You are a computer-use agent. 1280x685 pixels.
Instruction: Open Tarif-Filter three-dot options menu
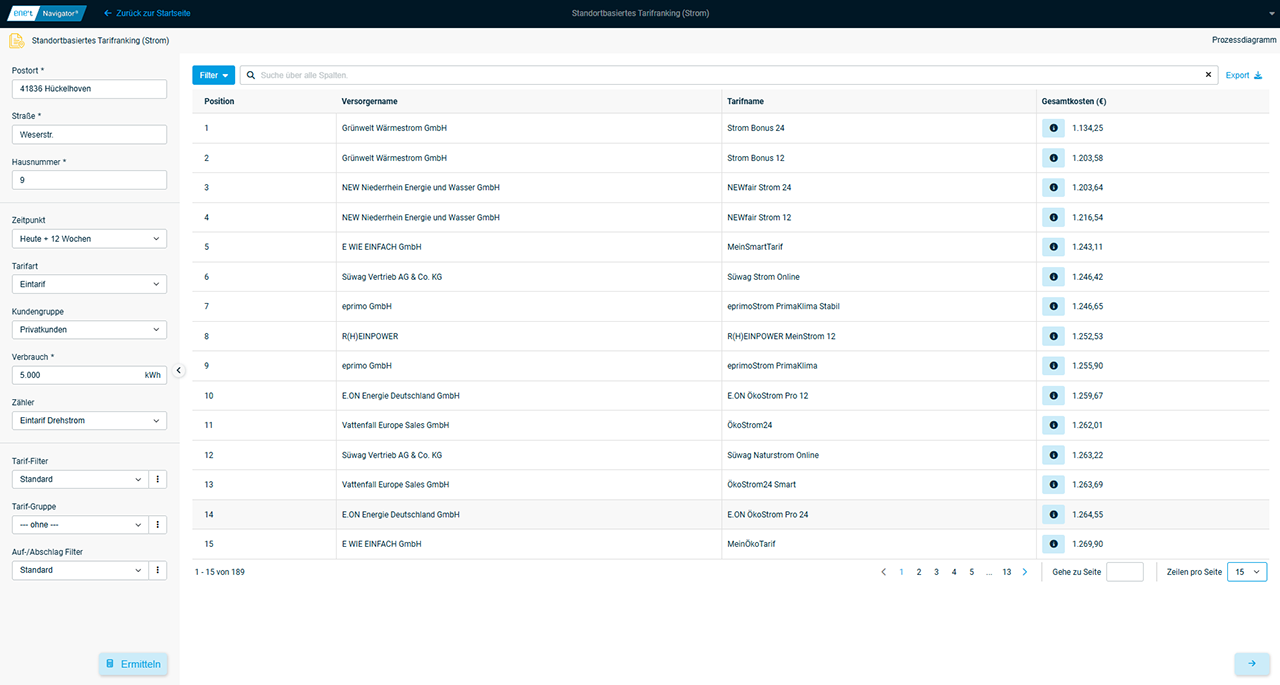click(x=157, y=479)
